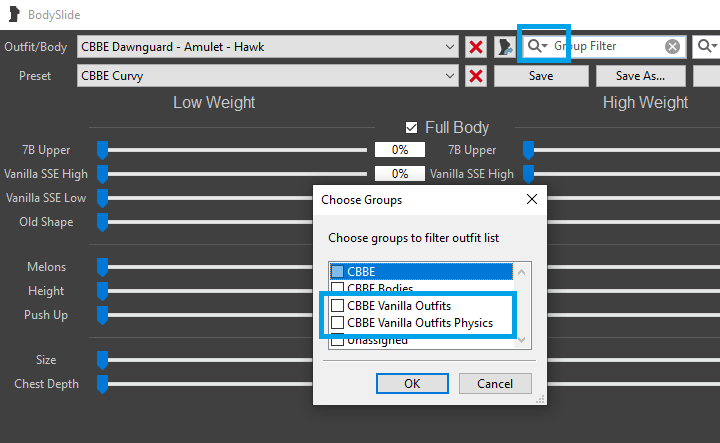Grab the Choose Groups dialog resize grip
This screenshot has height=443, width=720.
coord(540,399)
